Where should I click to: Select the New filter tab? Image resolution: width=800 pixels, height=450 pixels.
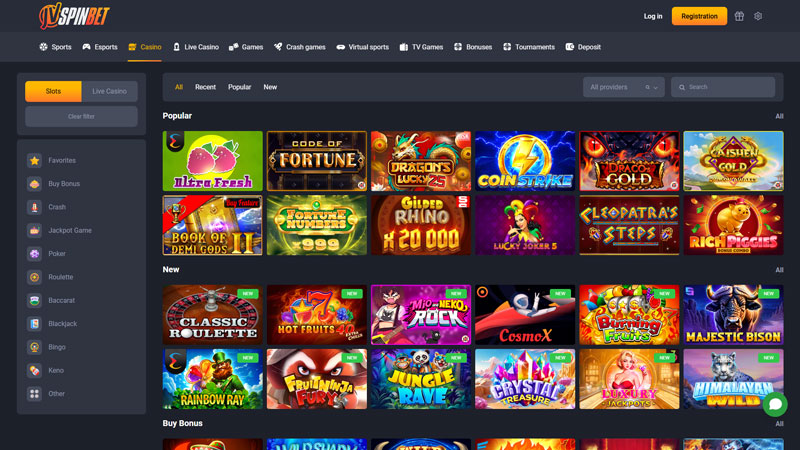[270, 87]
